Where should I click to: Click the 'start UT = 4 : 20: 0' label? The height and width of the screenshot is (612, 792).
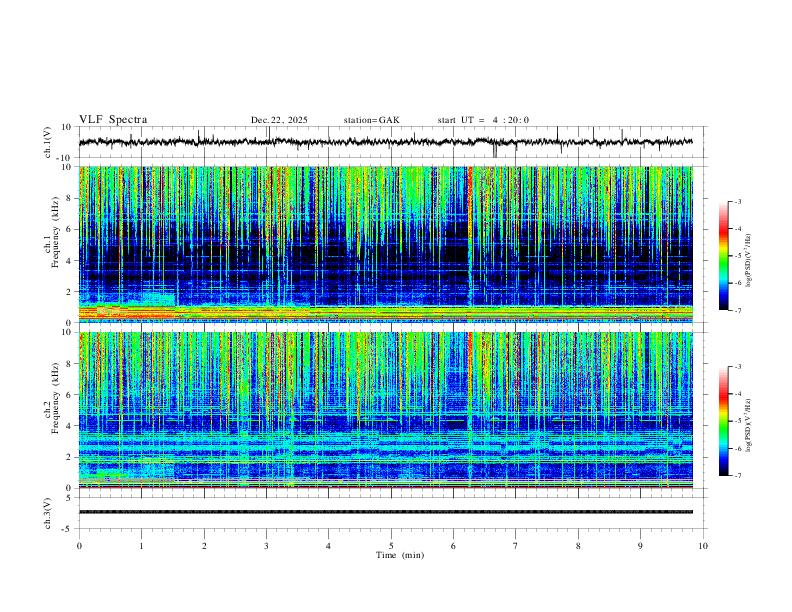click(x=483, y=120)
